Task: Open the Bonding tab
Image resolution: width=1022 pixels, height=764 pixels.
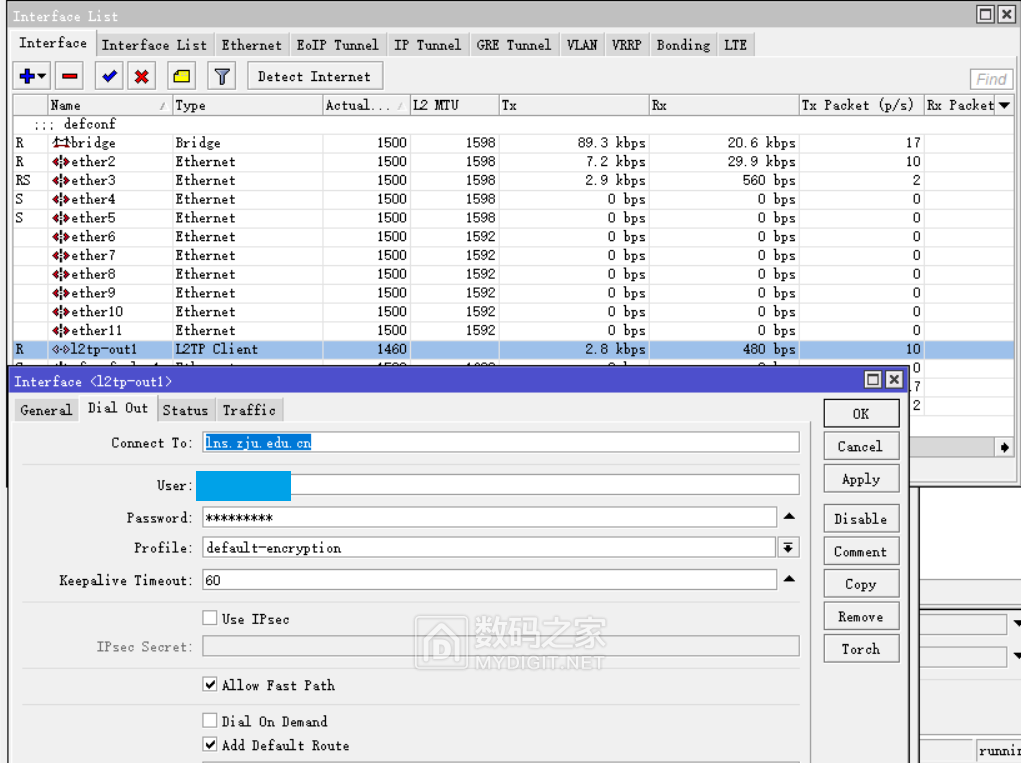Action: 683,45
